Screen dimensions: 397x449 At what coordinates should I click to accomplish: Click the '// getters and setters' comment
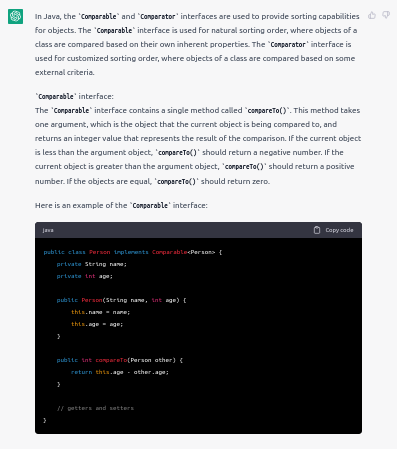pos(95,408)
